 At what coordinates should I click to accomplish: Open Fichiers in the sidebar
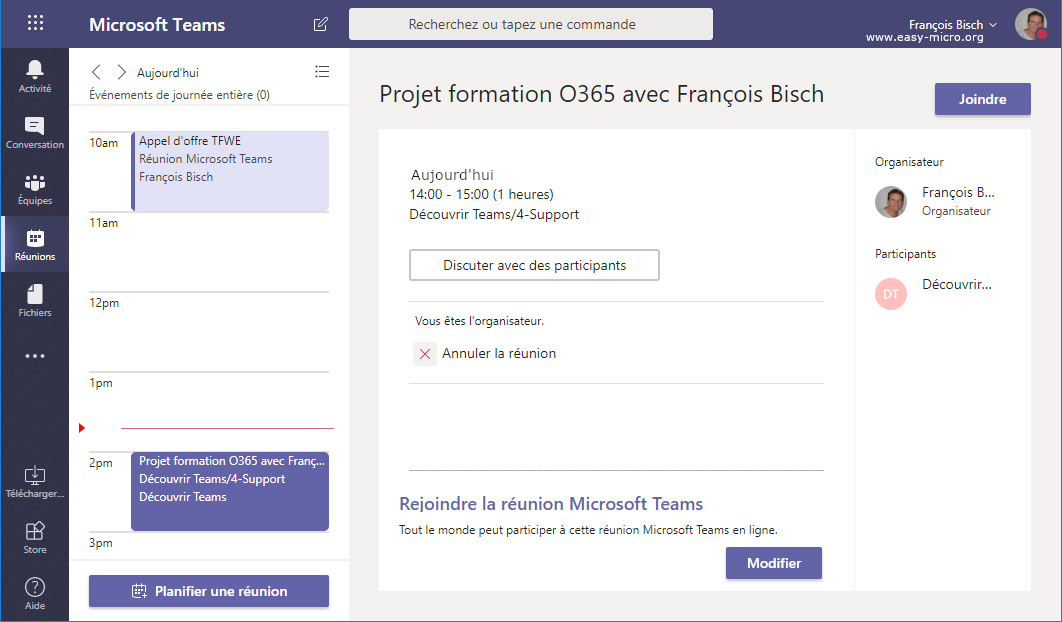[x=35, y=301]
